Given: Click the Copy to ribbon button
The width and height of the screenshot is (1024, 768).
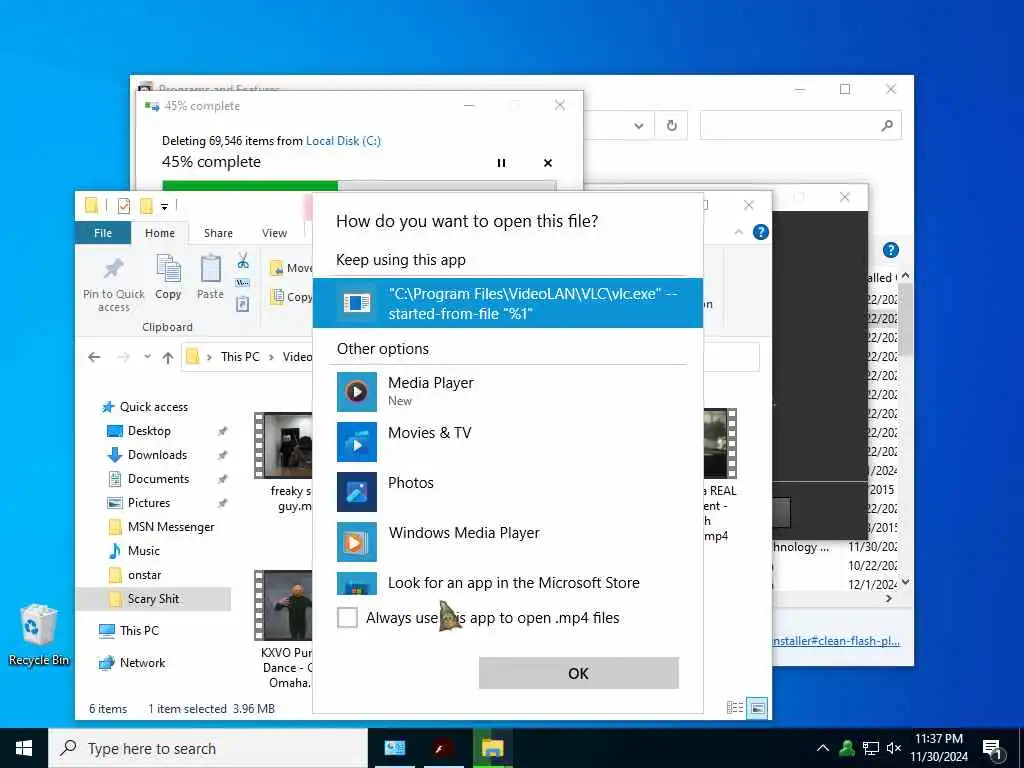Looking at the screenshot, I should tap(291, 296).
